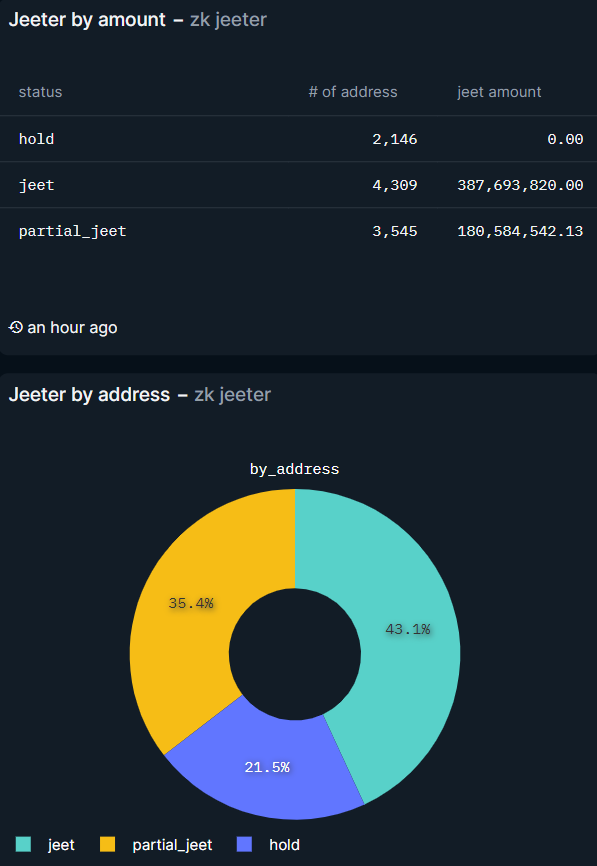Click 'an hour ago' last-run timestamp
597x866 pixels.
pyautogui.click(x=72, y=328)
